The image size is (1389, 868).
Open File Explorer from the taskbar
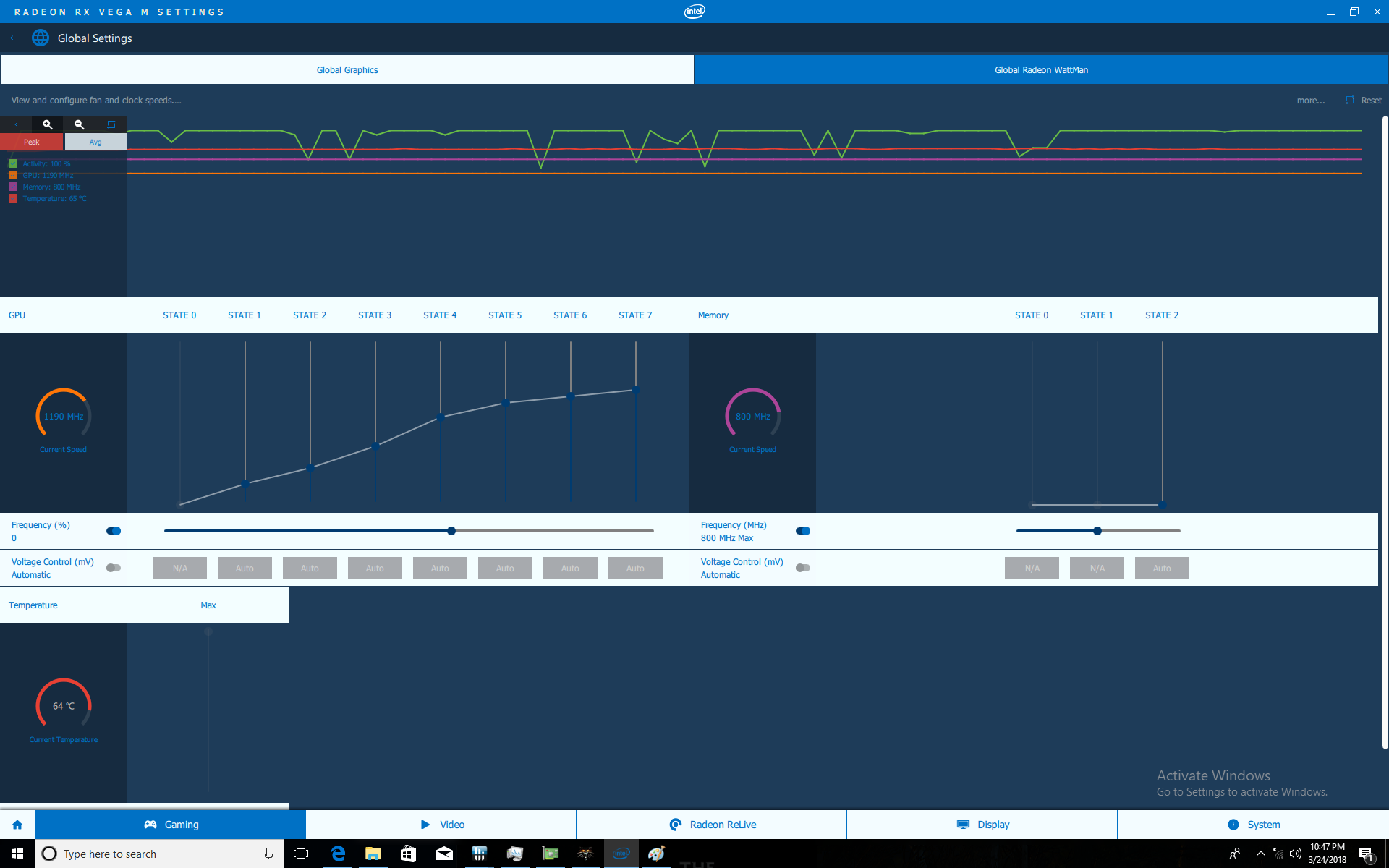tap(373, 854)
